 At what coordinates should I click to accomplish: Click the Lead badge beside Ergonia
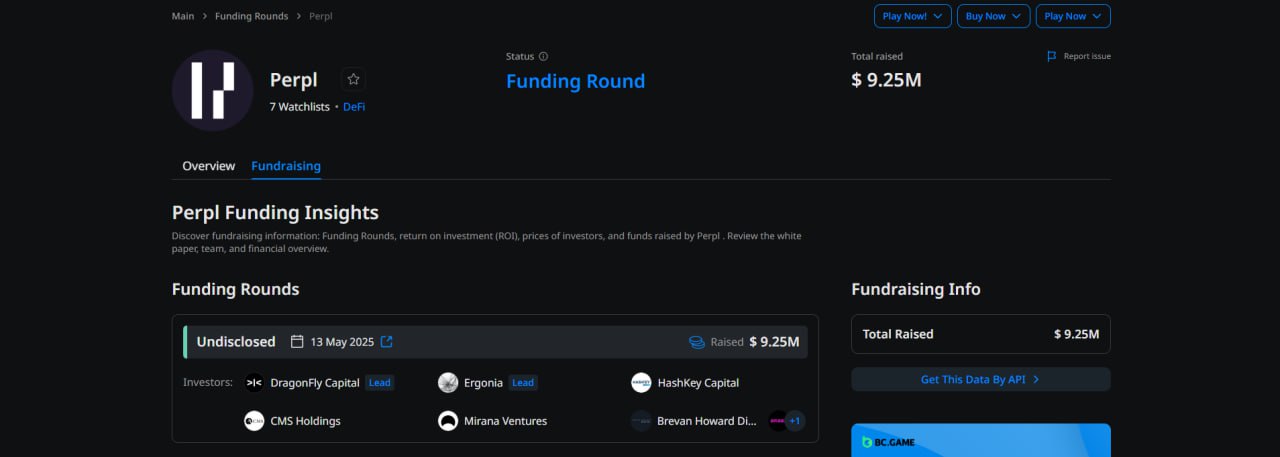[x=524, y=383]
